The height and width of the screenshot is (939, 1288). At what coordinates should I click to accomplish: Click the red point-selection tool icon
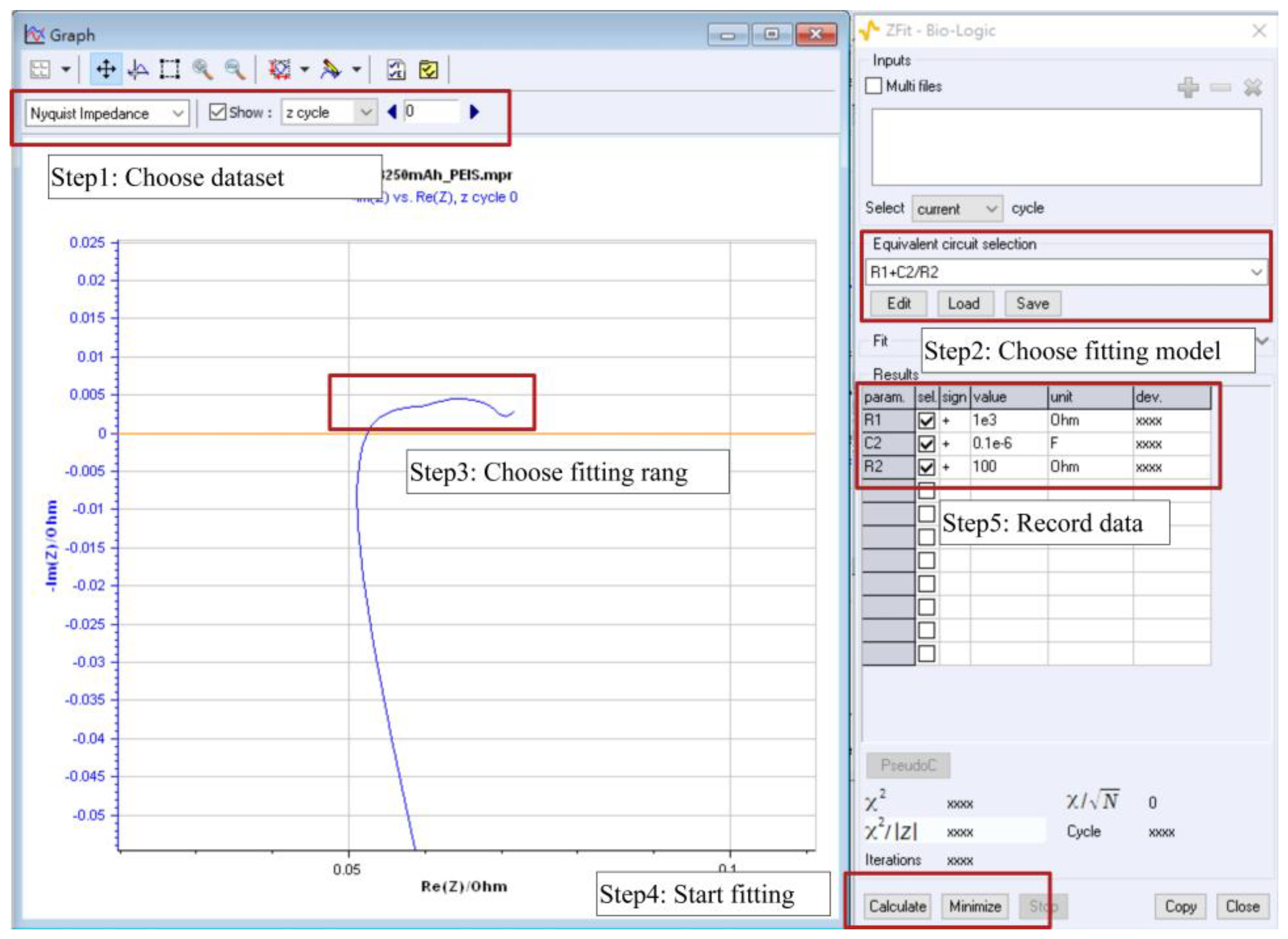(x=279, y=69)
